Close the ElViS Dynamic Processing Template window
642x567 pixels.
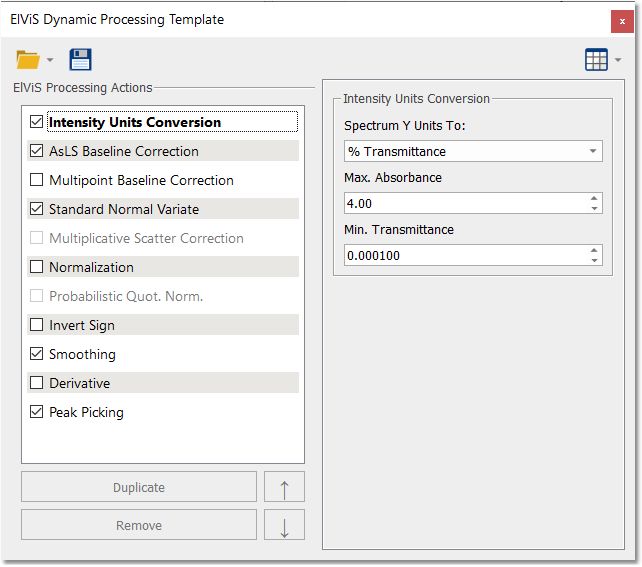(x=622, y=21)
